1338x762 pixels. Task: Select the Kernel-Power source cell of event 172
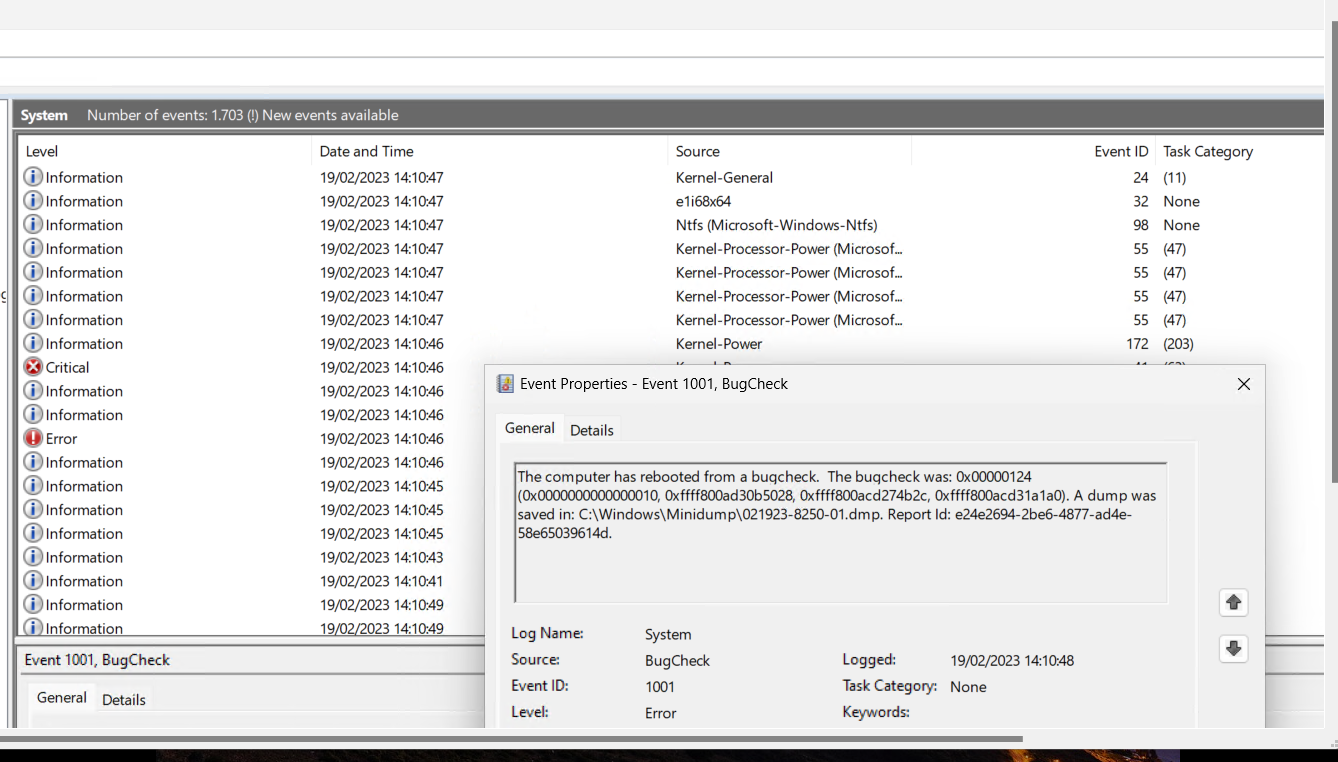click(x=719, y=344)
